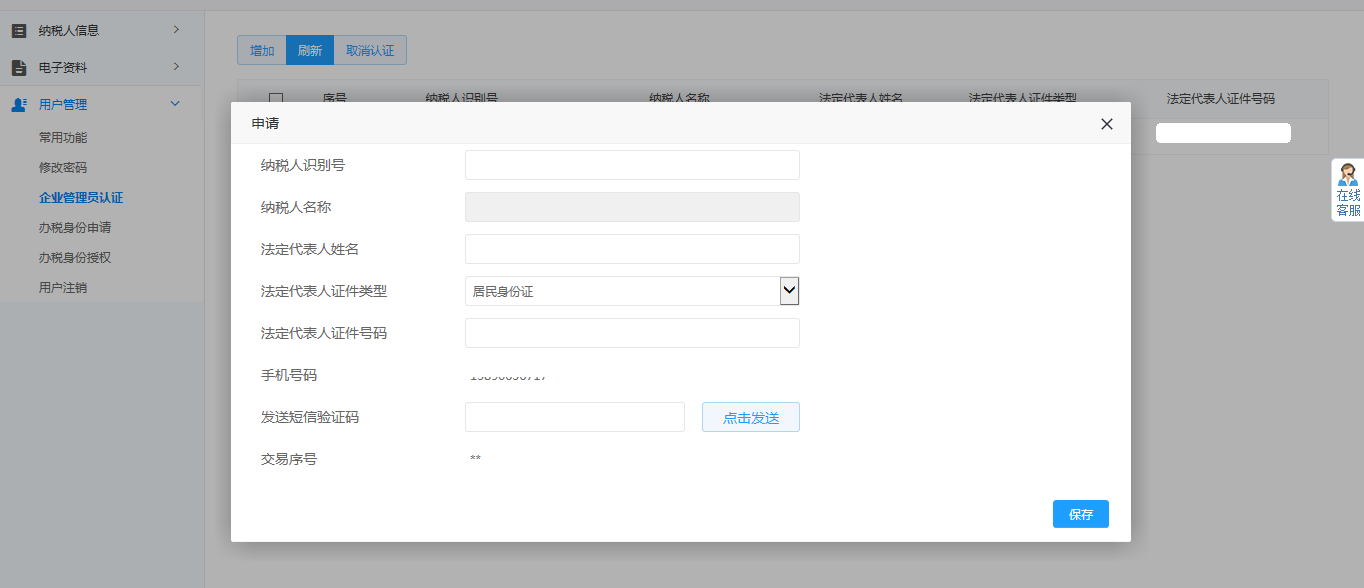This screenshot has width=1364, height=588.
Task: Click the 纳税人识别号 input field
Action: click(631, 165)
